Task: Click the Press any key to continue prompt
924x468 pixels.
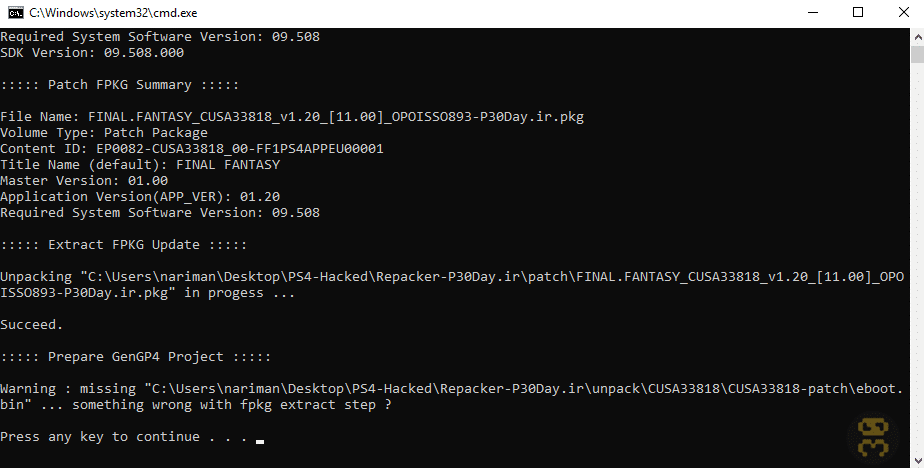Action: pos(124,437)
